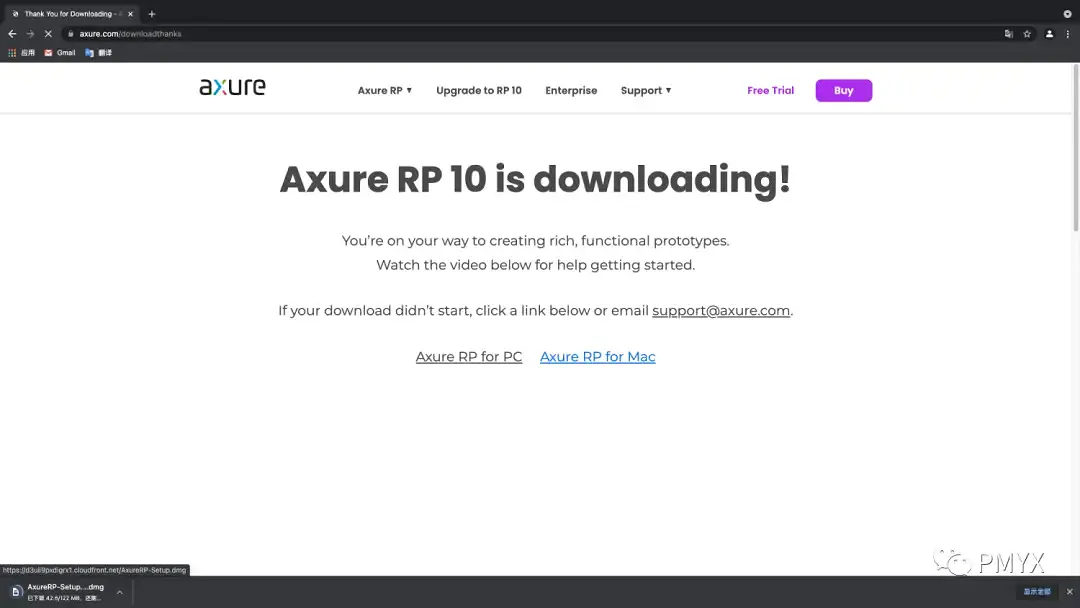
Task: Click the Free Trial link
Action: click(770, 90)
